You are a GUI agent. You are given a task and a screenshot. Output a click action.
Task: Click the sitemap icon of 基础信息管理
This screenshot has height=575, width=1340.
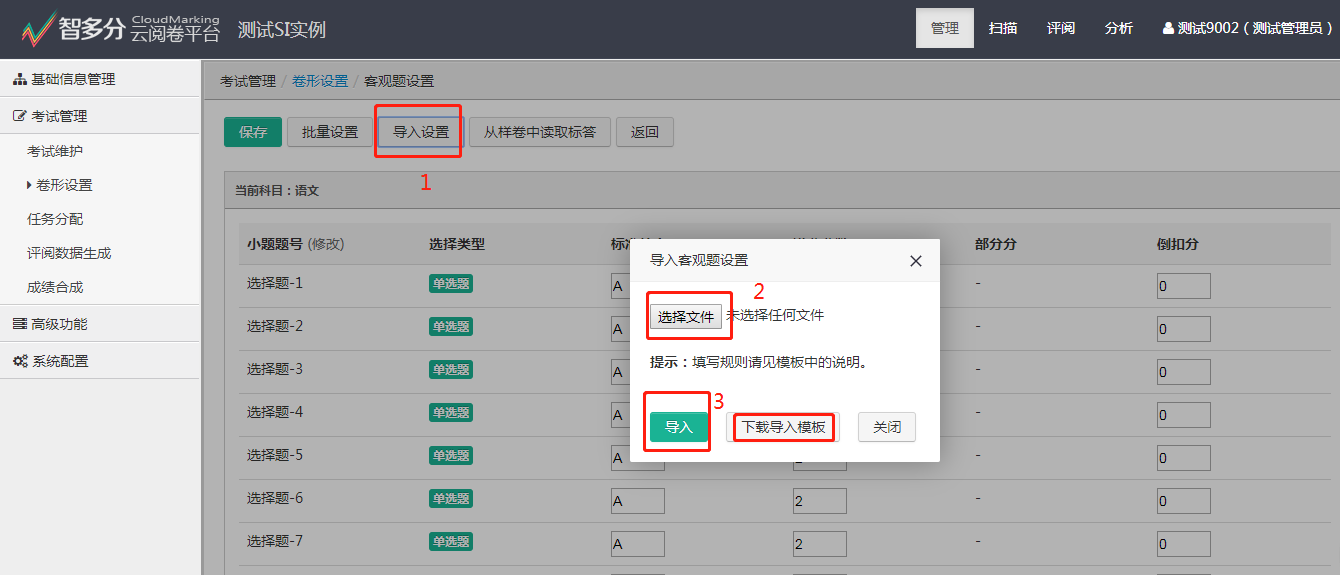[x=19, y=79]
